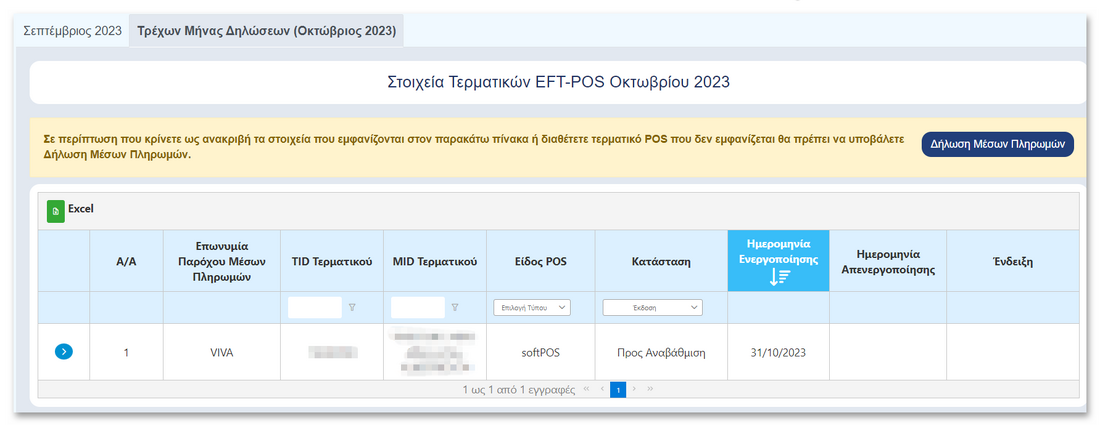Open the Έκδοση status filter dropdown
This screenshot has height=426, width=1100.
(x=652, y=308)
